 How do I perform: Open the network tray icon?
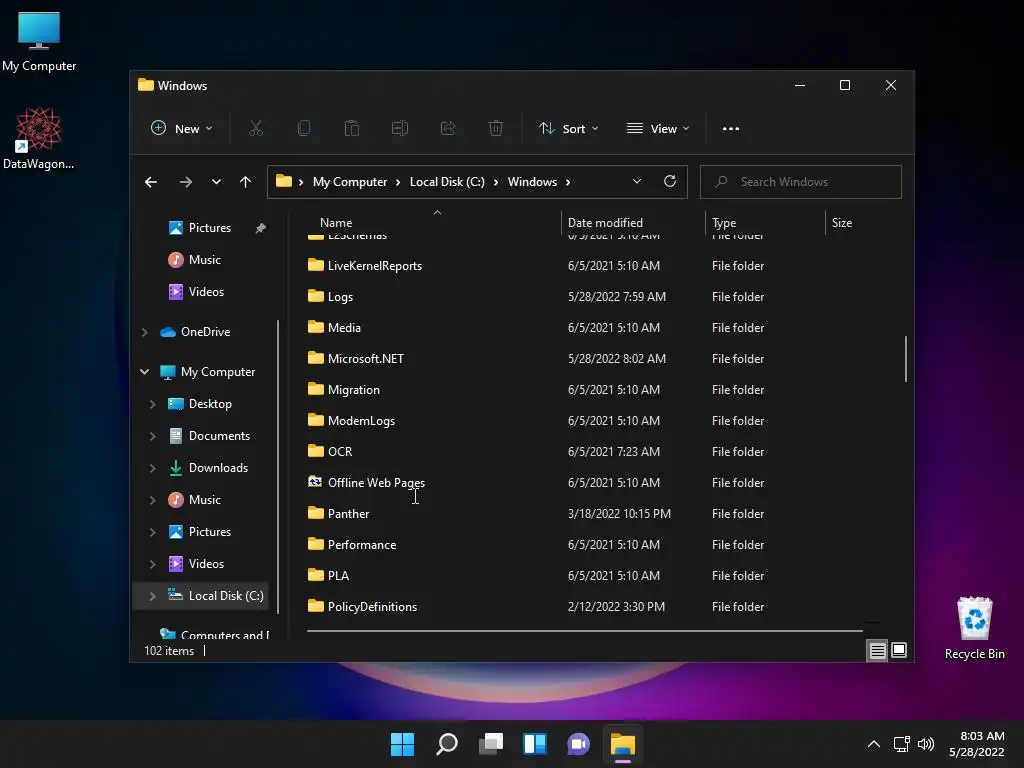coord(902,744)
